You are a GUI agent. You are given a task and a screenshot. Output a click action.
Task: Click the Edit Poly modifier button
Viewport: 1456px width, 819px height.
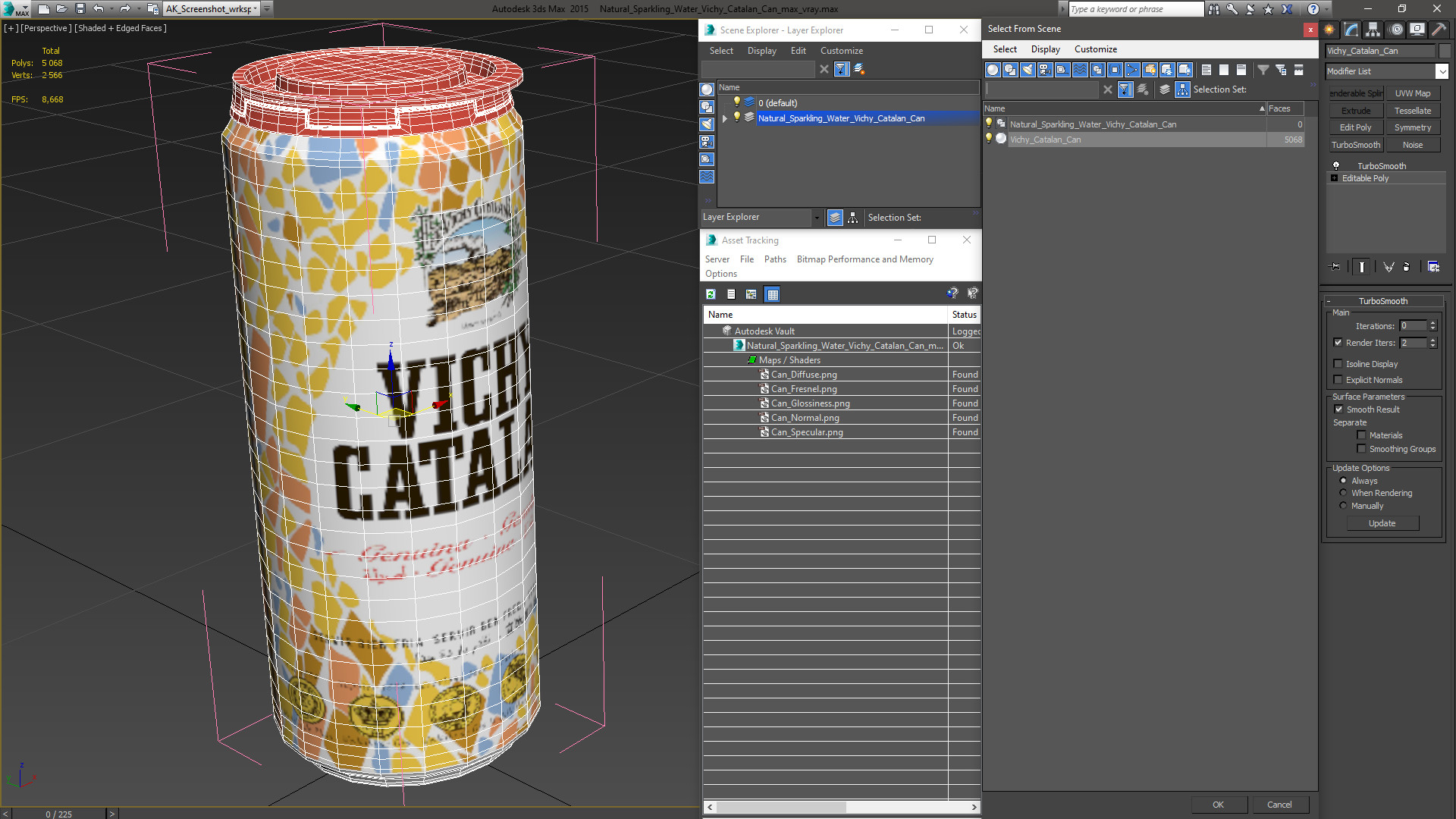[1355, 127]
